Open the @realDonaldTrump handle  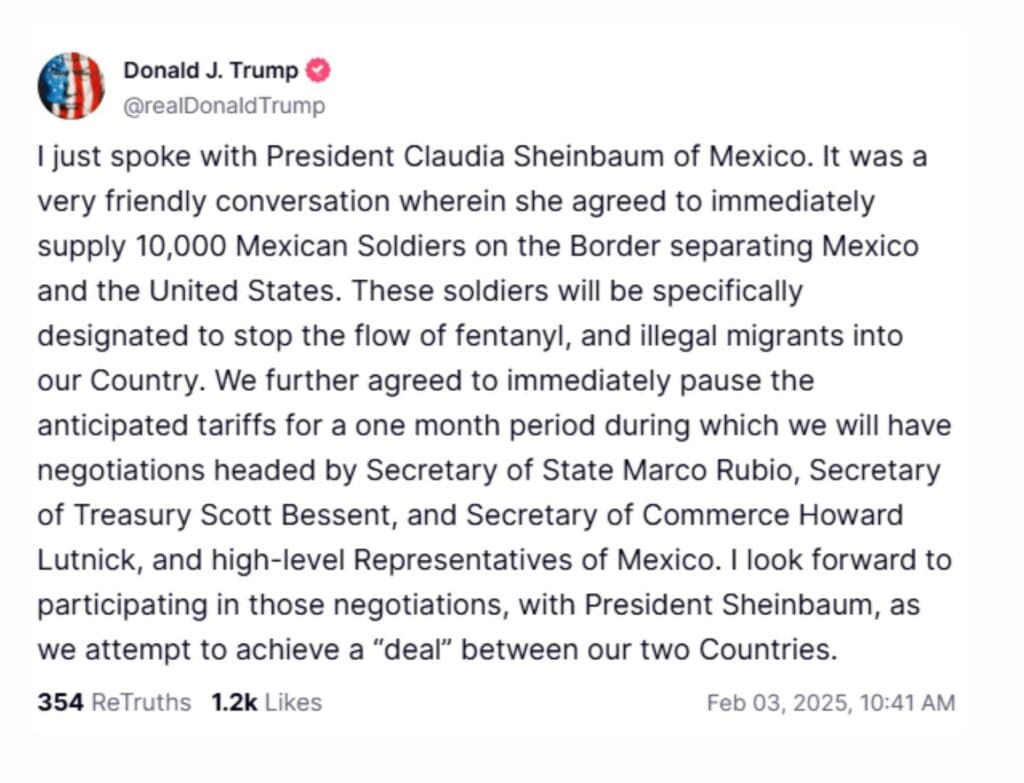pyautogui.click(x=224, y=106)
